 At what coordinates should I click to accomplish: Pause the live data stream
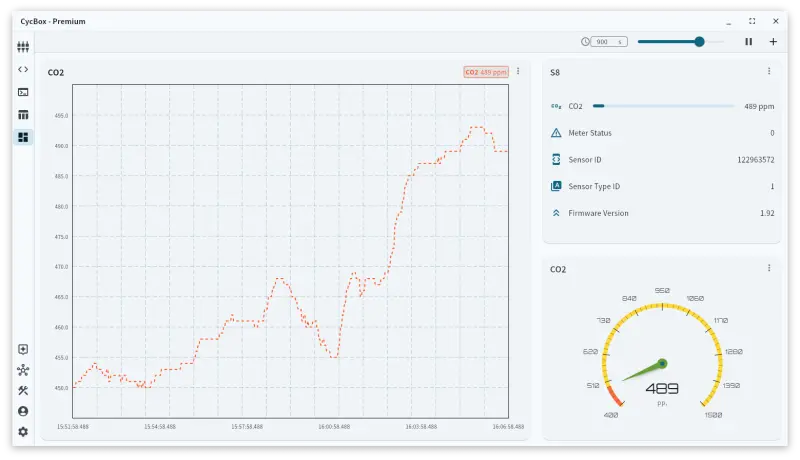(748, 42)
